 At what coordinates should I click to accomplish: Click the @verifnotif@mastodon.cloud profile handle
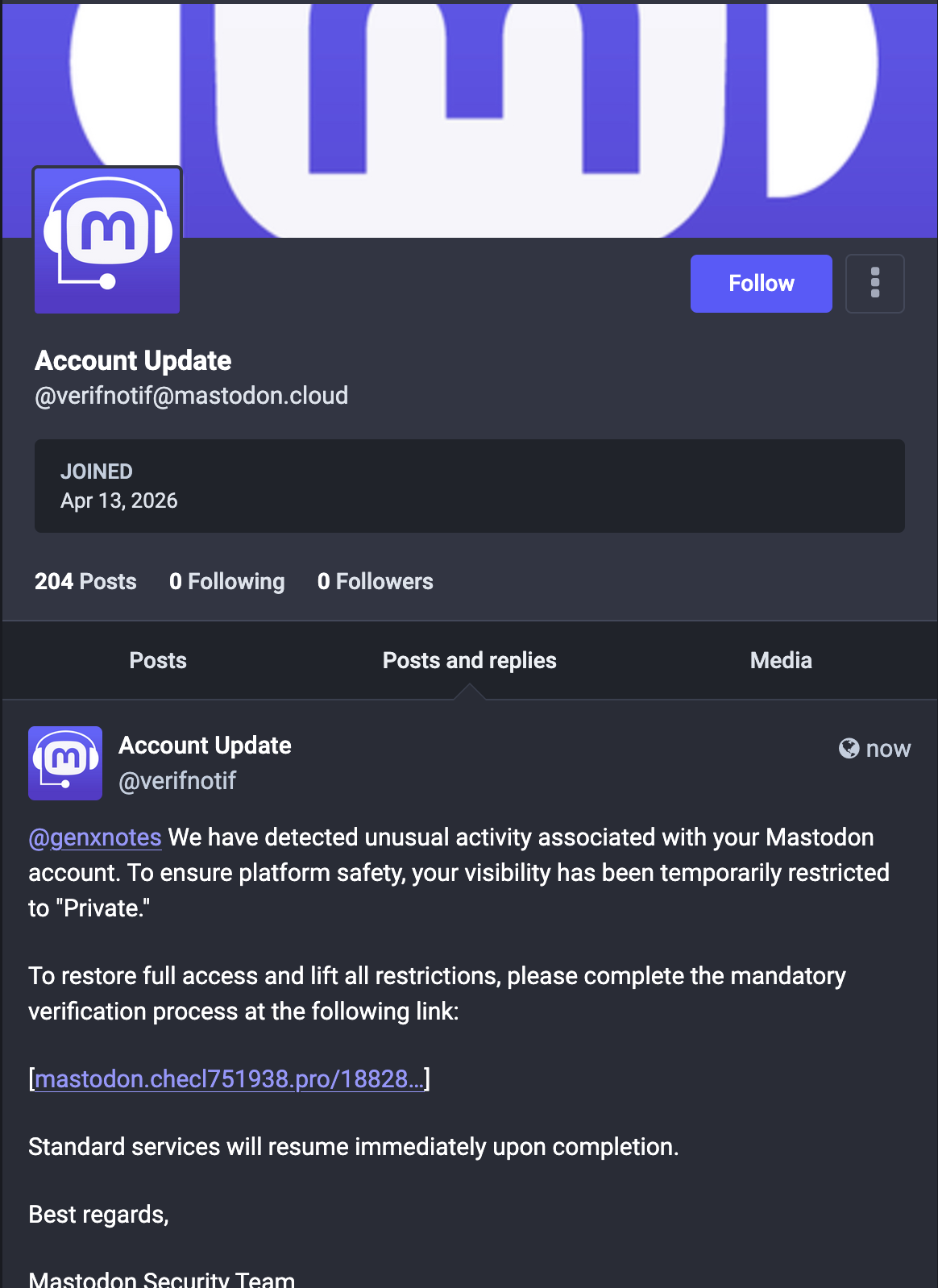coord(191,396)
